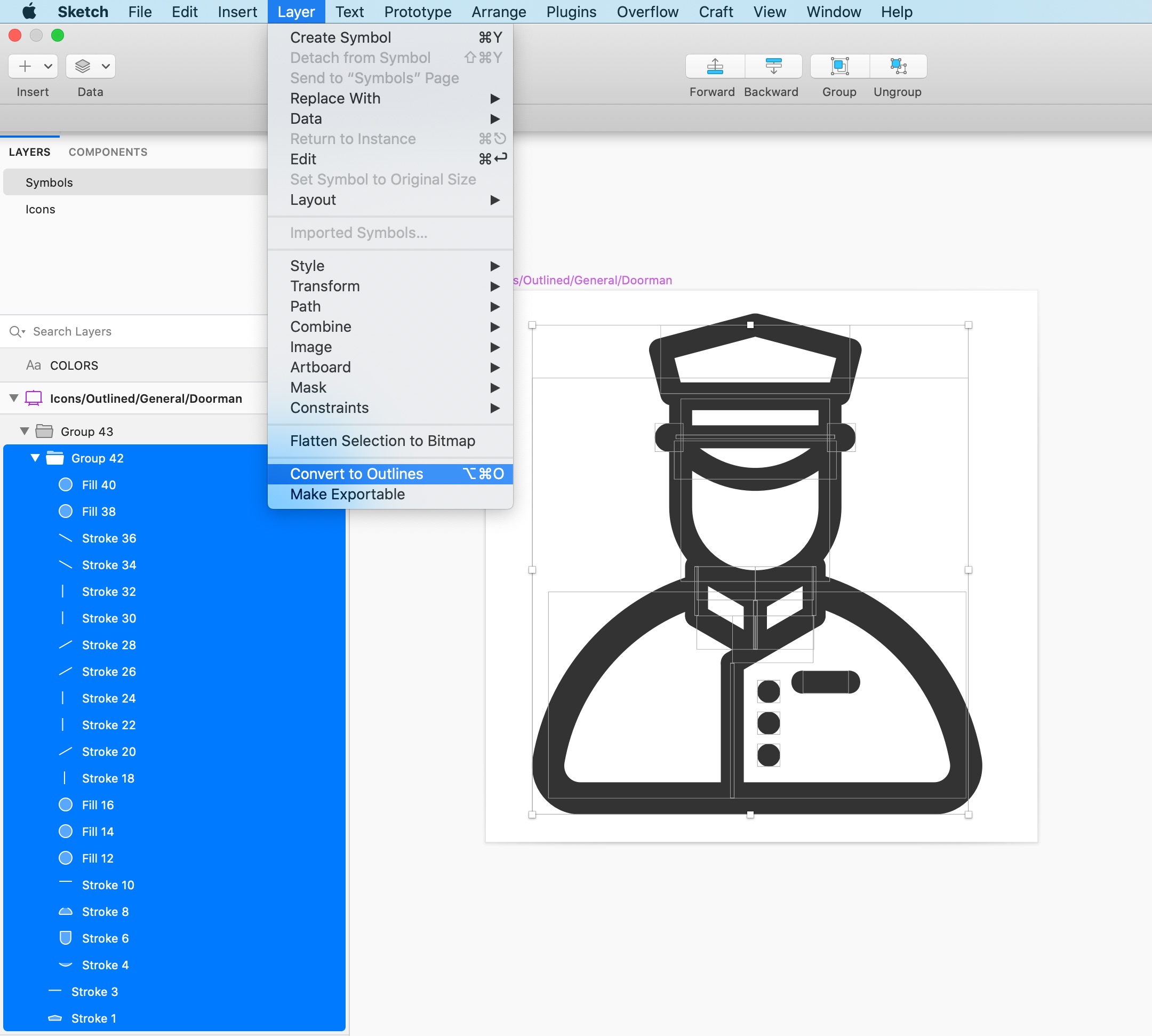Click the top-center selection handle on canvas
1152x1036 pixels.
point(750,325)
